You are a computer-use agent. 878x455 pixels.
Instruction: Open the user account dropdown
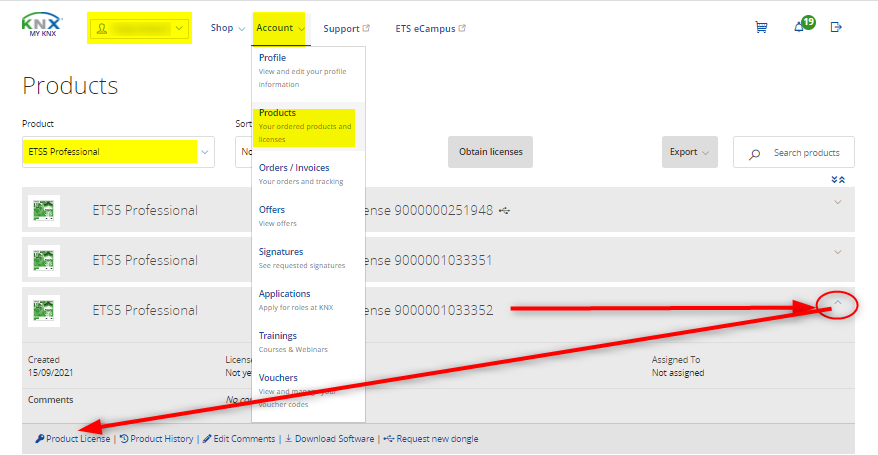(139, 28)
